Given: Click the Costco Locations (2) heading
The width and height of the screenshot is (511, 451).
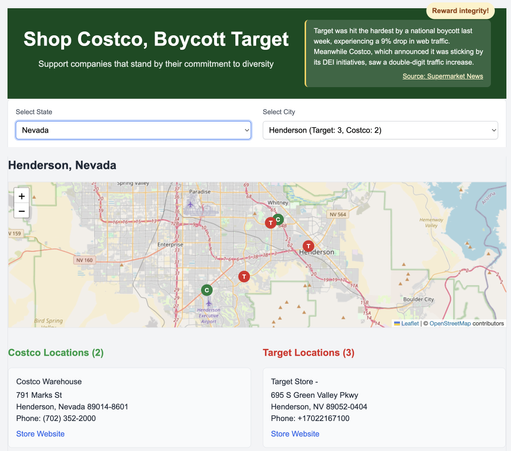Looking at the screenshot, I should click(x=56, y=352).
